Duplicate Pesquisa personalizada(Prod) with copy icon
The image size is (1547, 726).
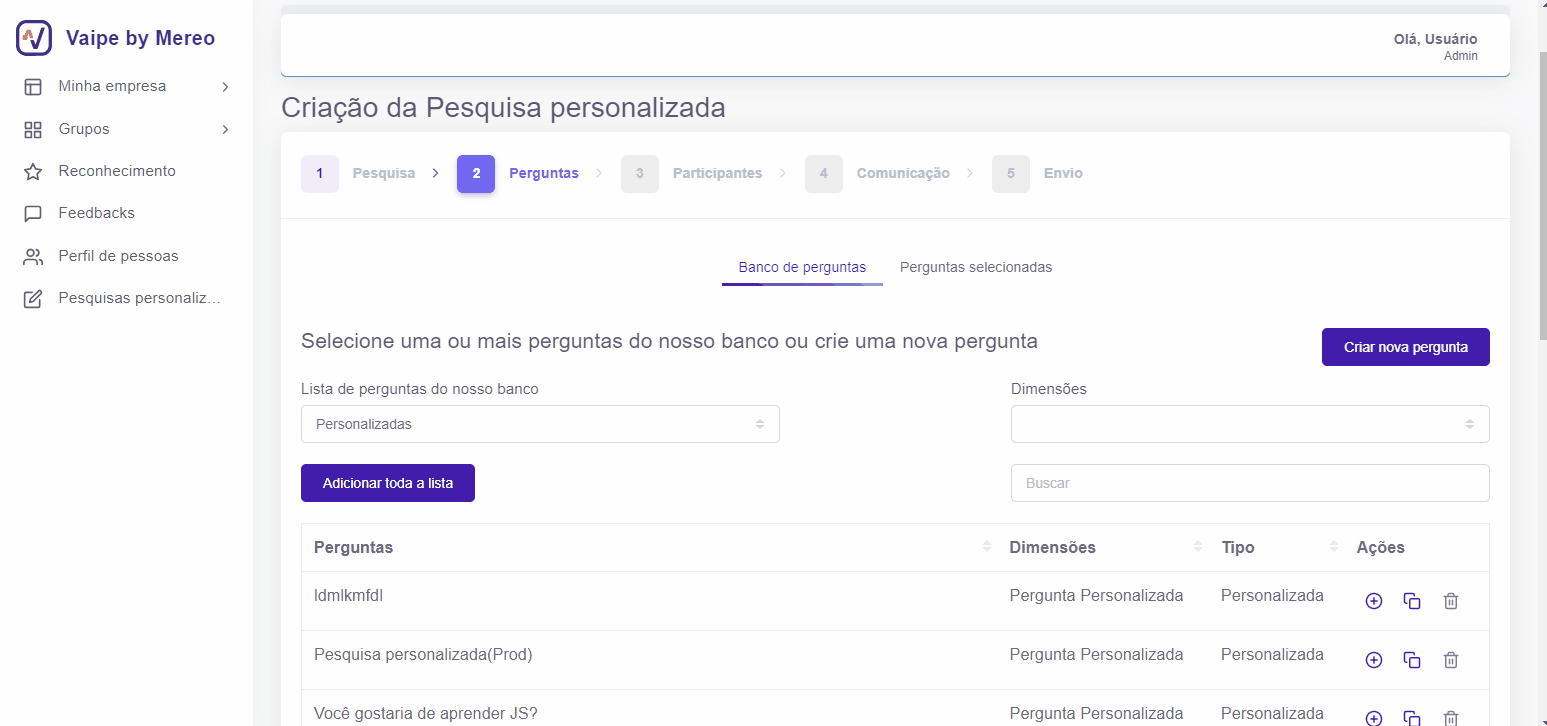click(x=1412, y=659)
